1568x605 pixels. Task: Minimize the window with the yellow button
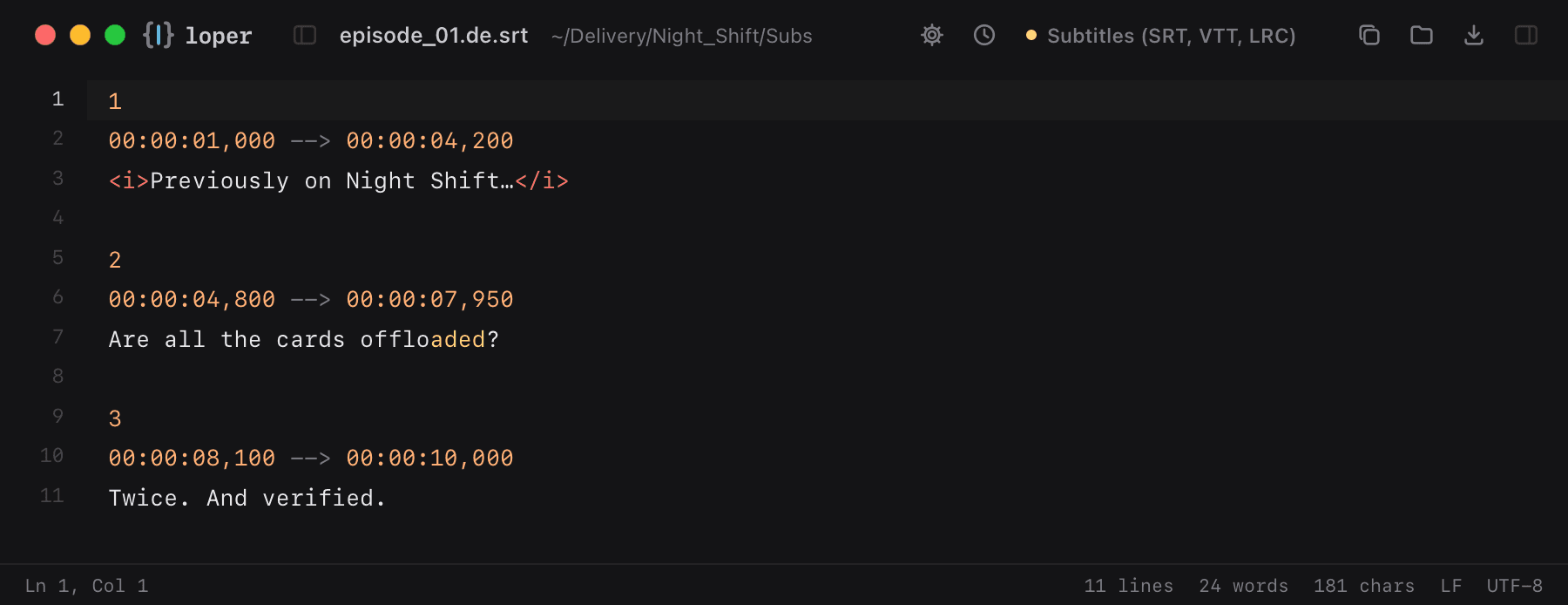click(80, 35)
